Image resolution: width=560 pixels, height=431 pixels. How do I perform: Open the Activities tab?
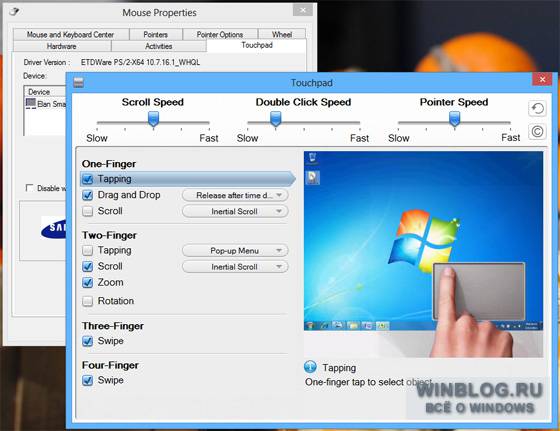[159, 46]
